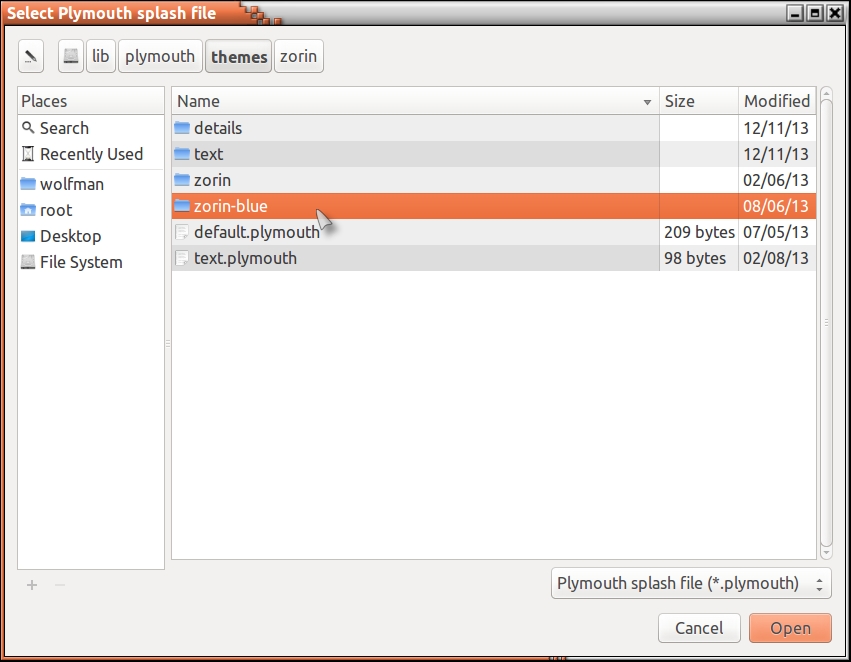Go to Desktop in Places sidebar
The image size is (851, 662).
(x=70, y=236)
